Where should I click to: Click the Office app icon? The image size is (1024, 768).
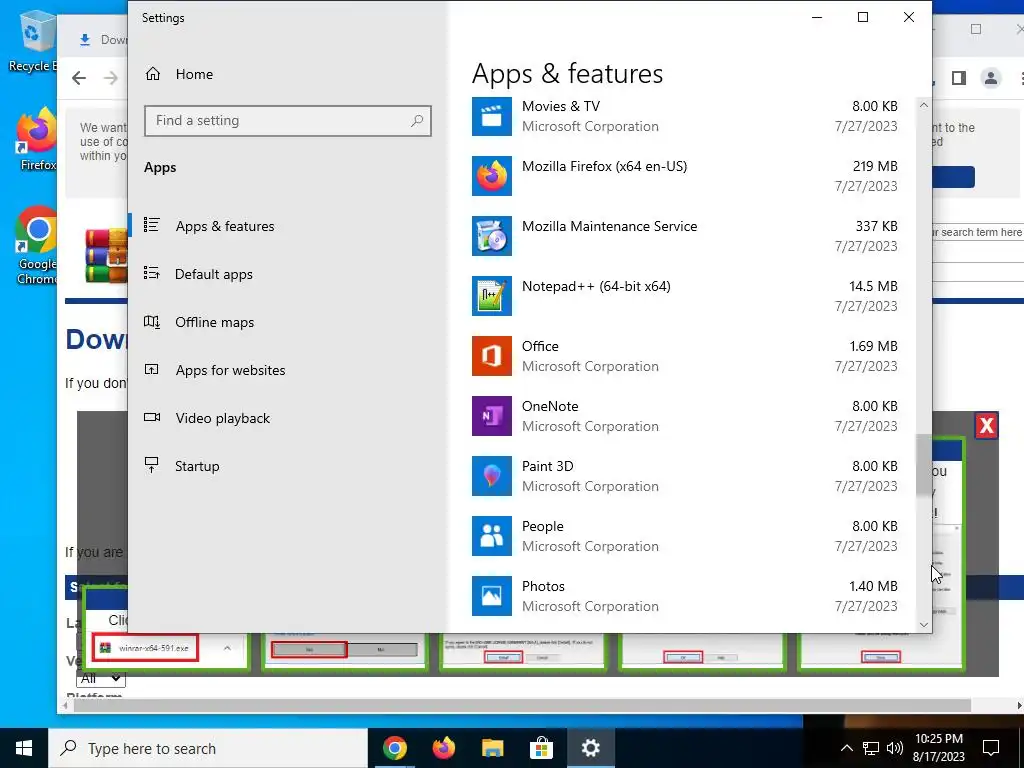492,356
